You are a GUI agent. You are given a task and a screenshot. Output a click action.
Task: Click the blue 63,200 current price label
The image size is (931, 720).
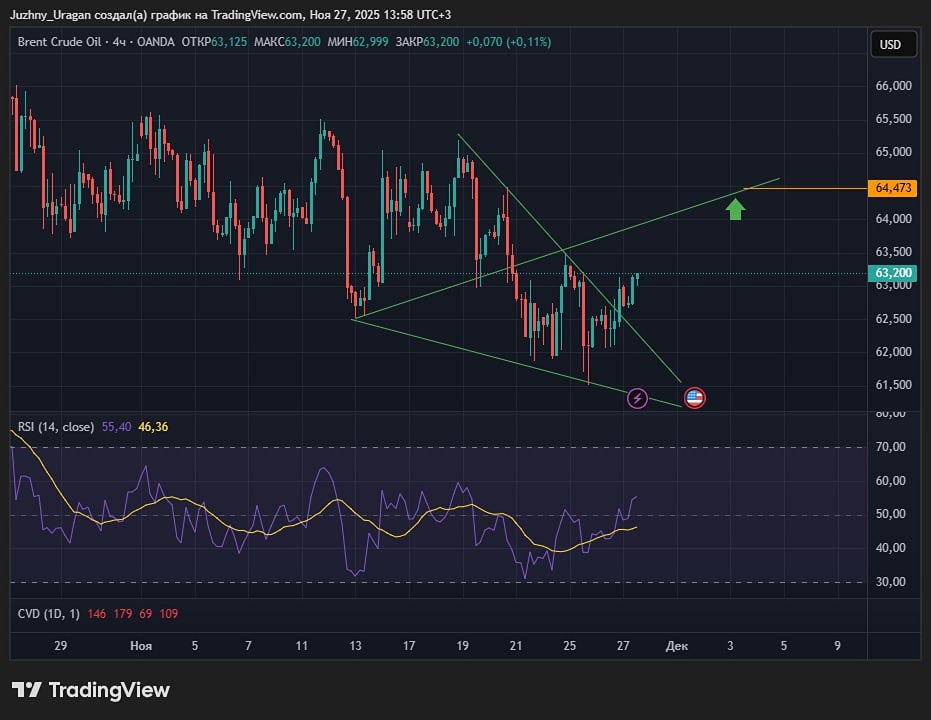[x=894, y=272]
